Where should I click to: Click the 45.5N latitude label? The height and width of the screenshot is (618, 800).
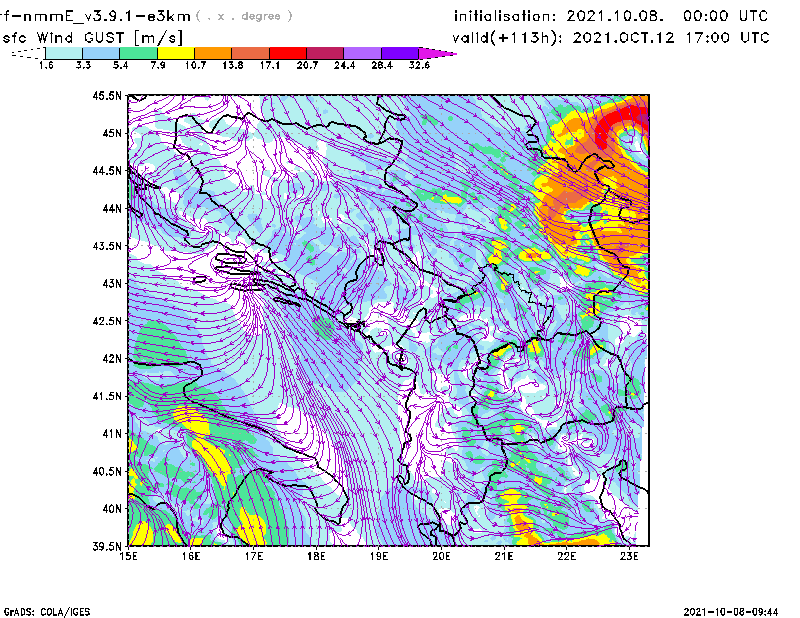click(x=107, y=95)
